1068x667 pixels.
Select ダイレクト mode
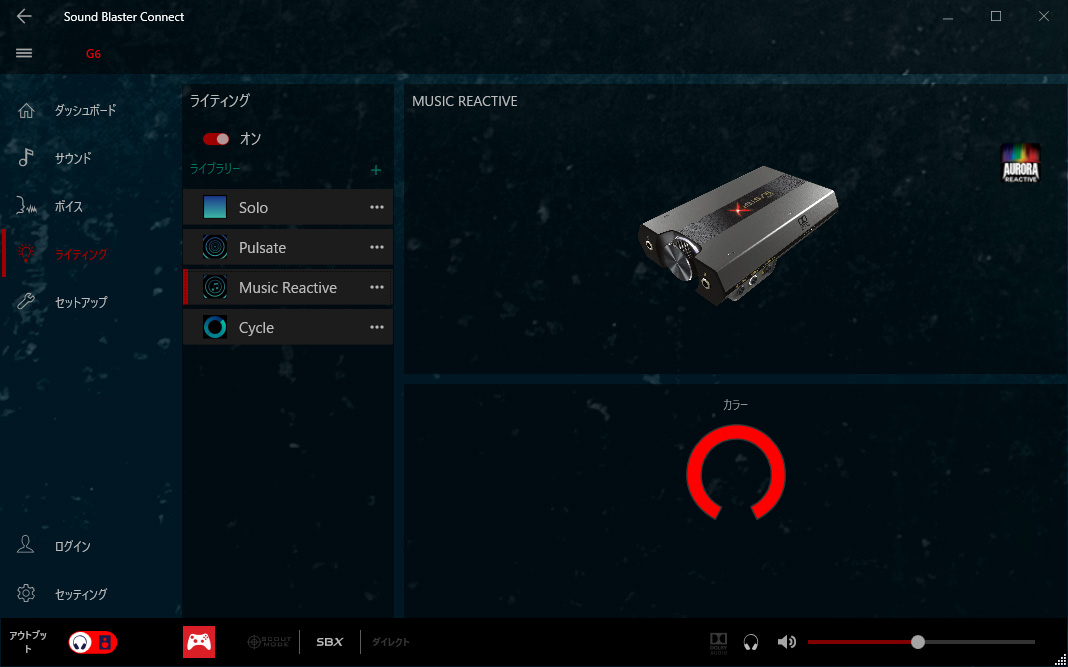tap(390, 642)
